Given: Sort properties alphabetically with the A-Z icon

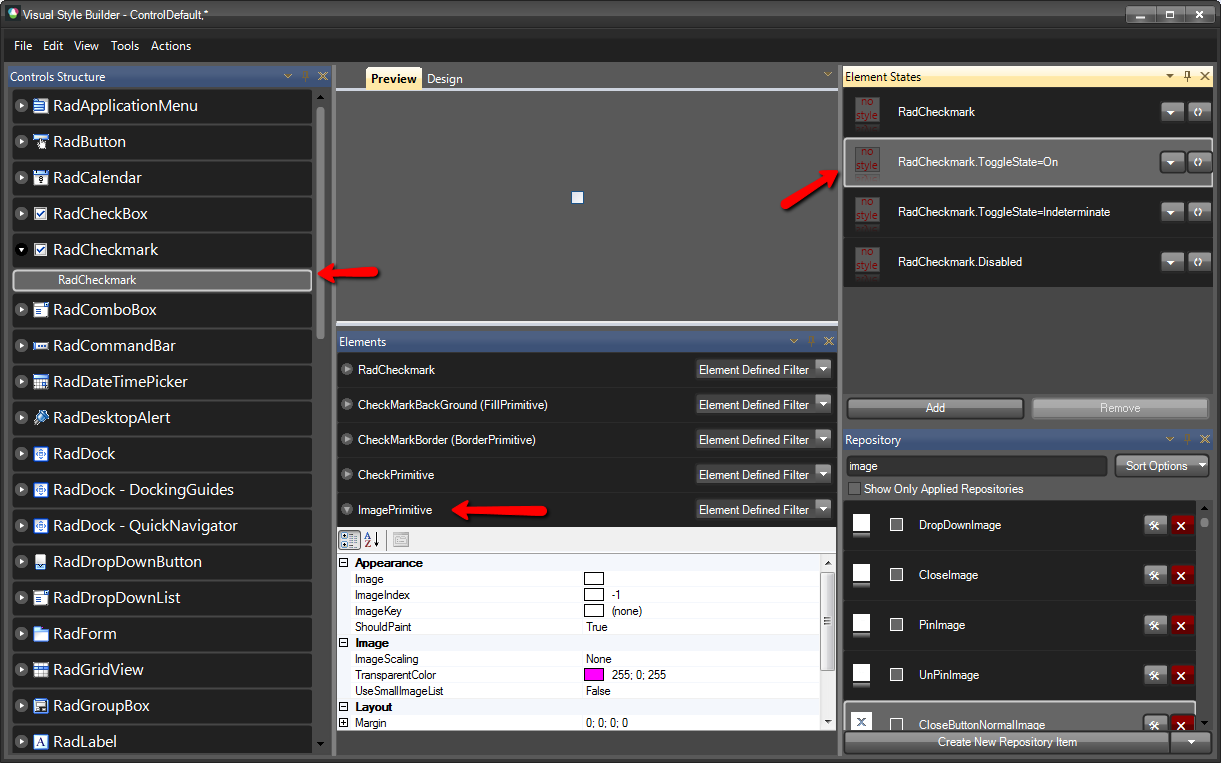Looking at the screenshot, I should (371, 540).
